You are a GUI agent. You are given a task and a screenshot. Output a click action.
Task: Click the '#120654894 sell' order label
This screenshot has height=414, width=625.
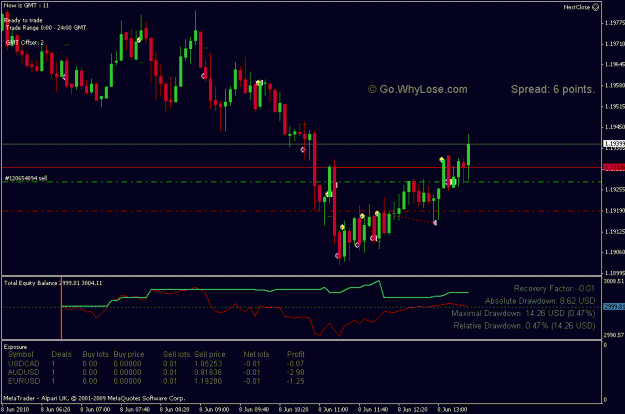26,178
